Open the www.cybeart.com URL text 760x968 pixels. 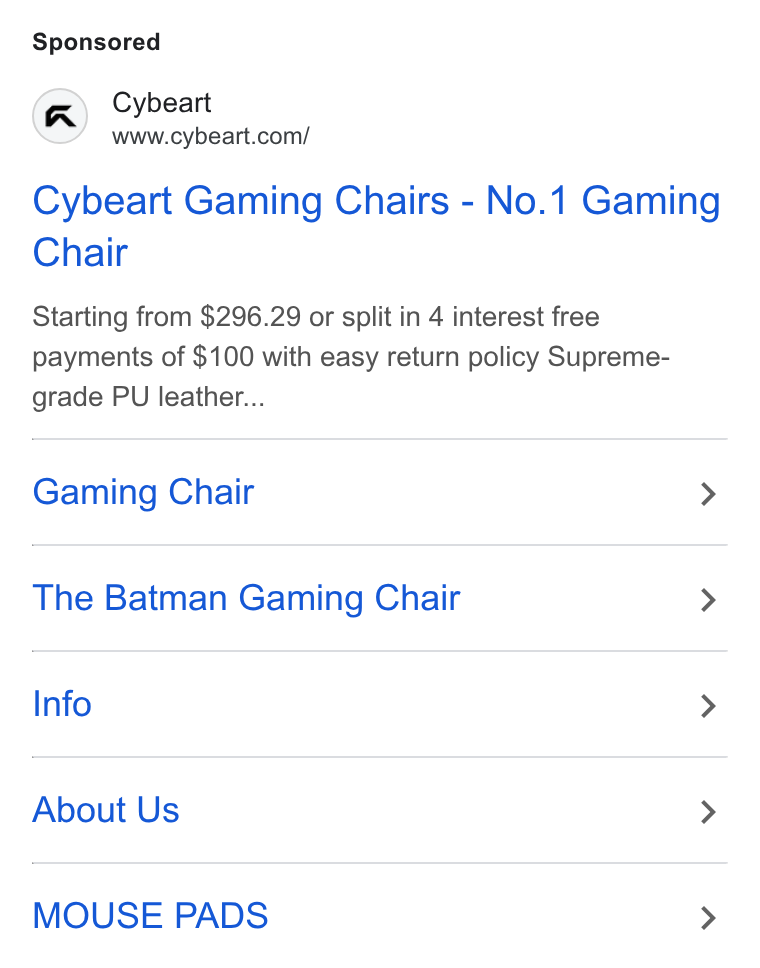(211, 136)
